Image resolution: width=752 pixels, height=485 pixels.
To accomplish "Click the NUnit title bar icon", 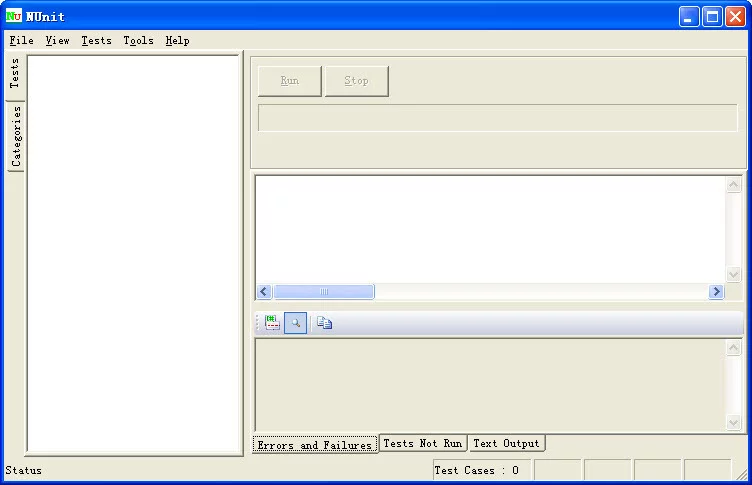I will point(14,16).
